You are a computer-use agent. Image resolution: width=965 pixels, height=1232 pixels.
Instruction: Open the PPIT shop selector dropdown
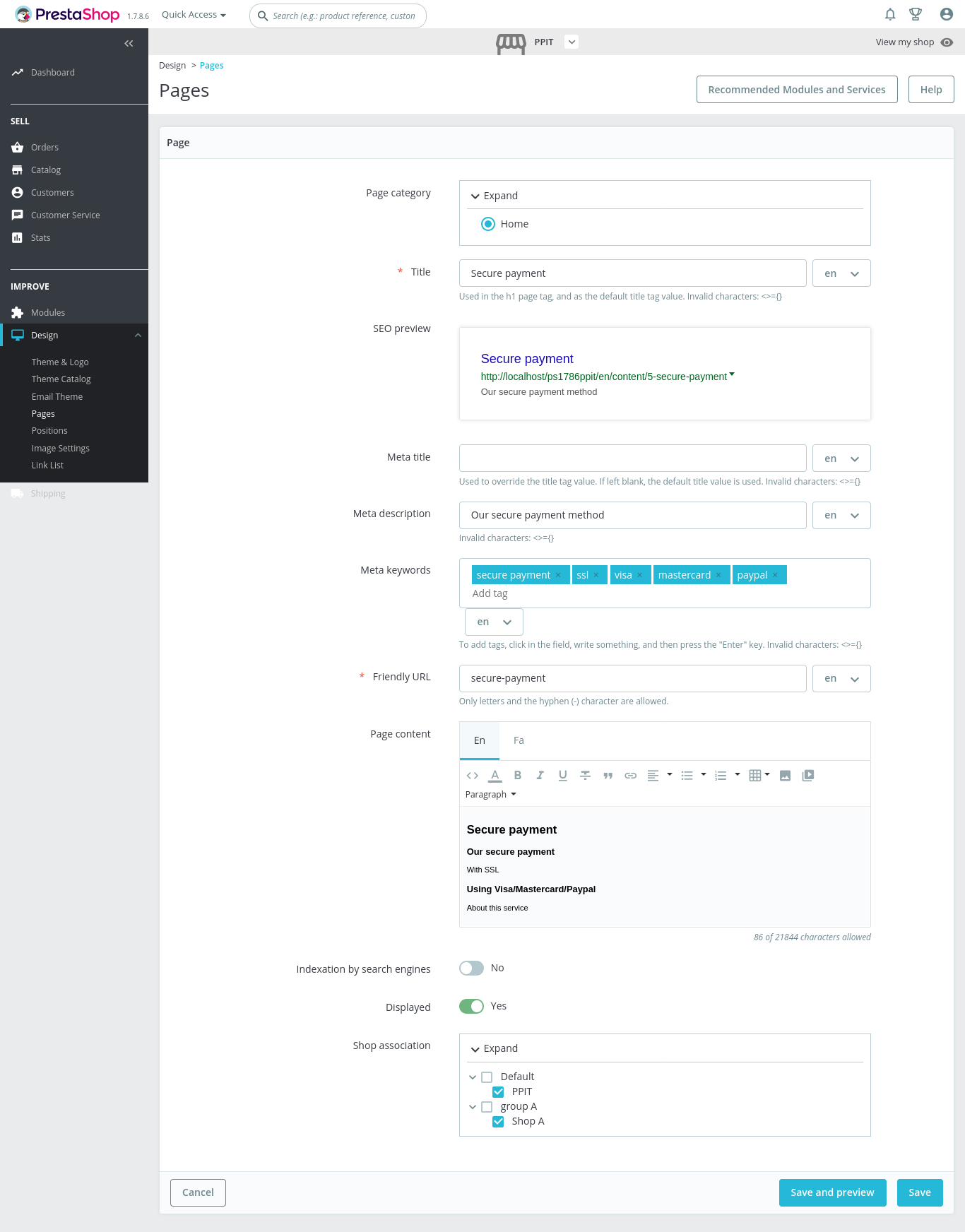click(x=572, y=42)
